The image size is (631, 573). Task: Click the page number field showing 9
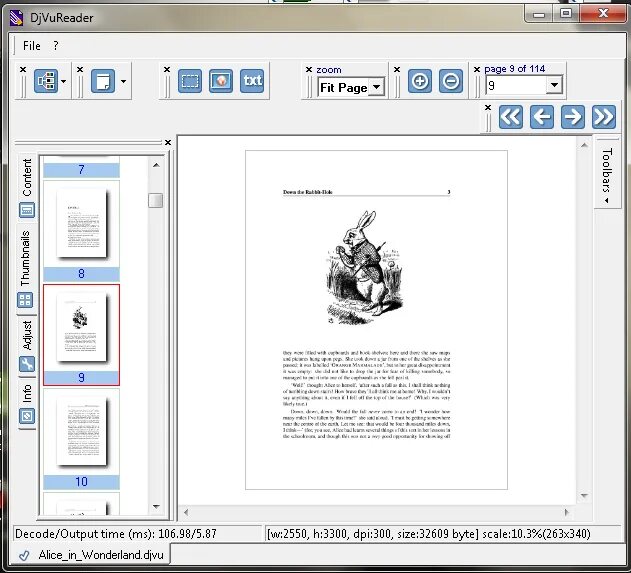coord(516,85)
